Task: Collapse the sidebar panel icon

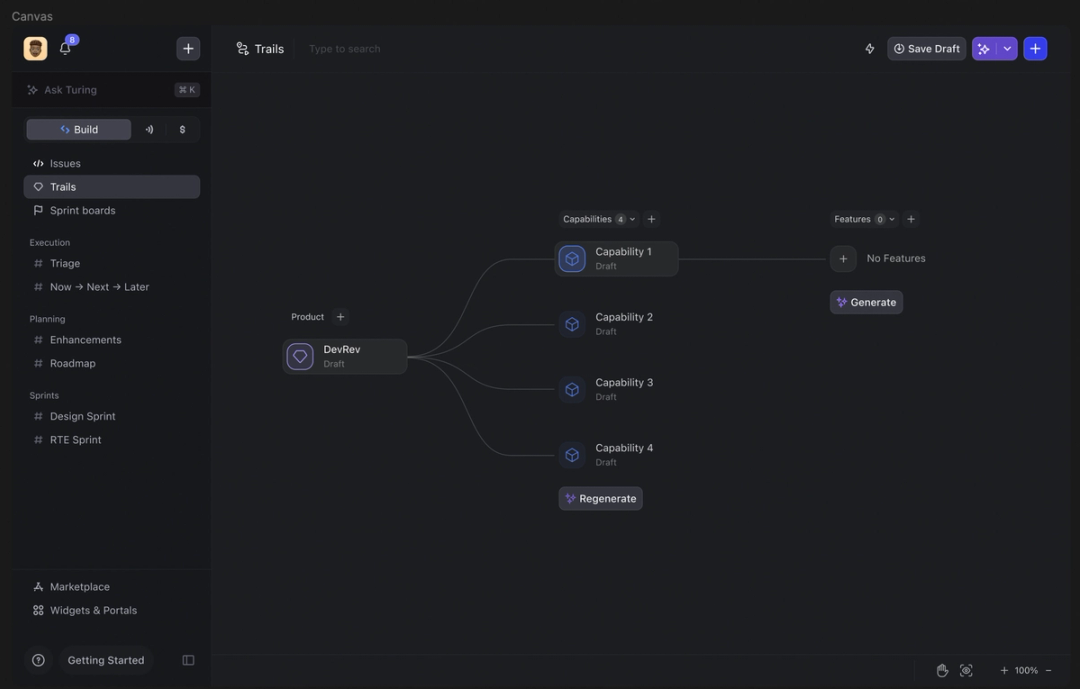Action: (188, 660)
